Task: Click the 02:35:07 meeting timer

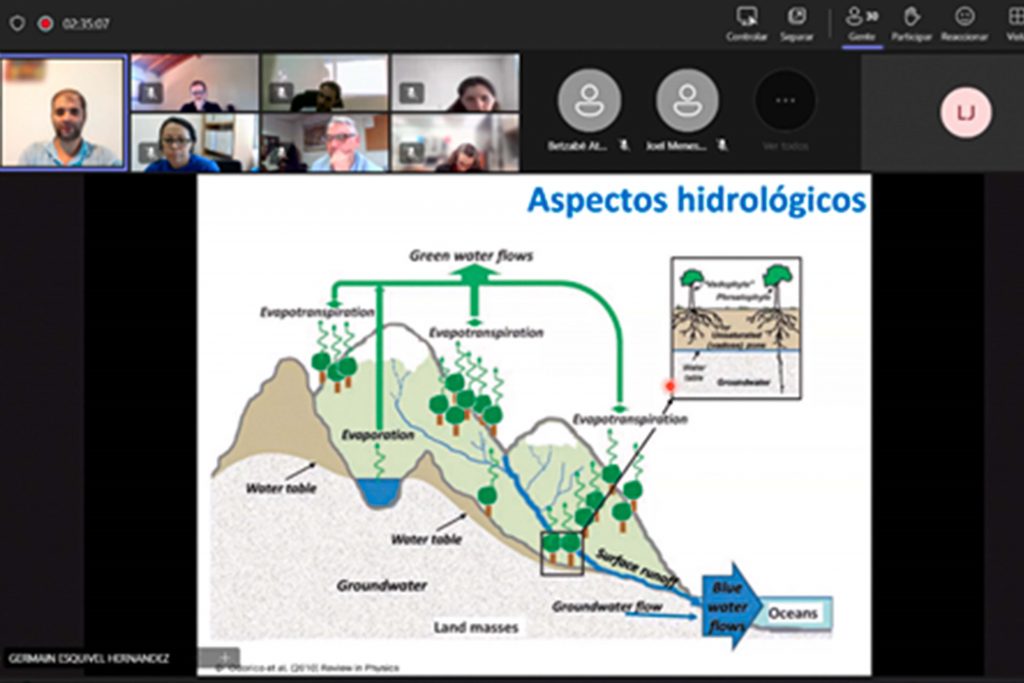Action: [x=86, y=24]
